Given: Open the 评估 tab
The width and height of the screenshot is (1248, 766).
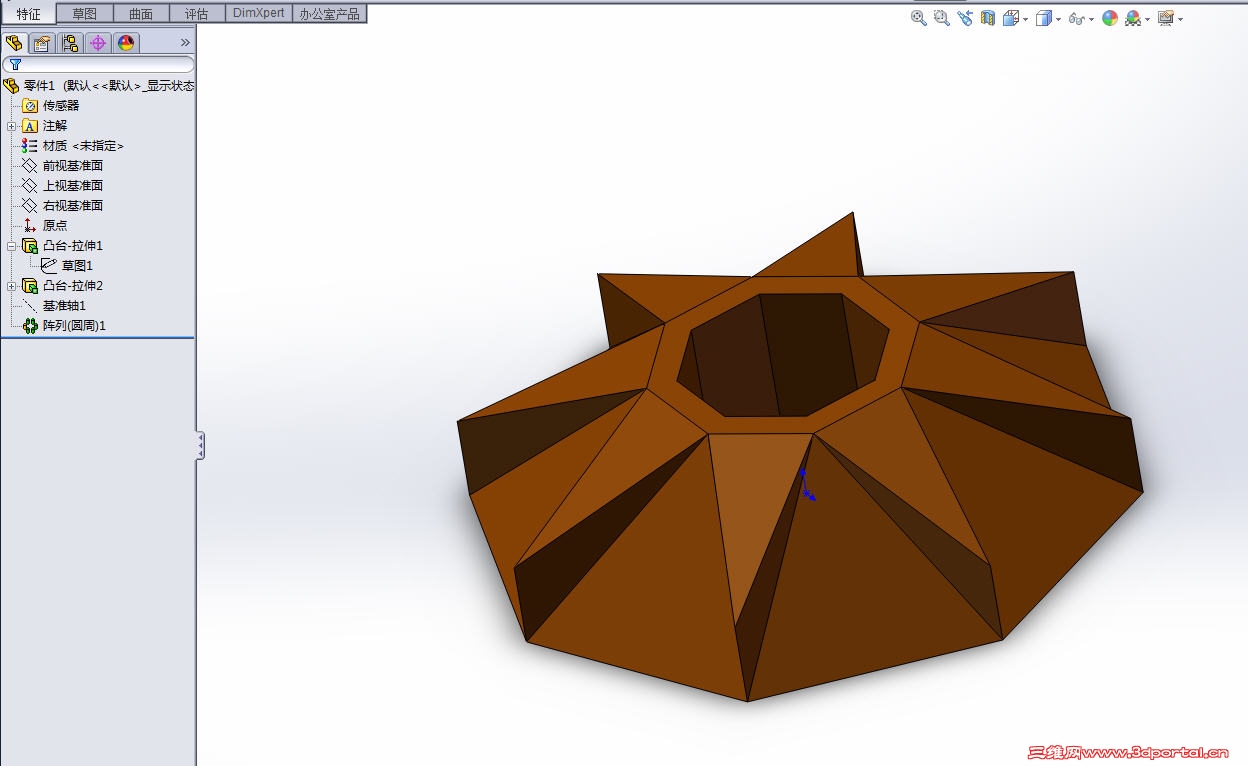Looking at the screenshot, I should click(x=197, y=14).
